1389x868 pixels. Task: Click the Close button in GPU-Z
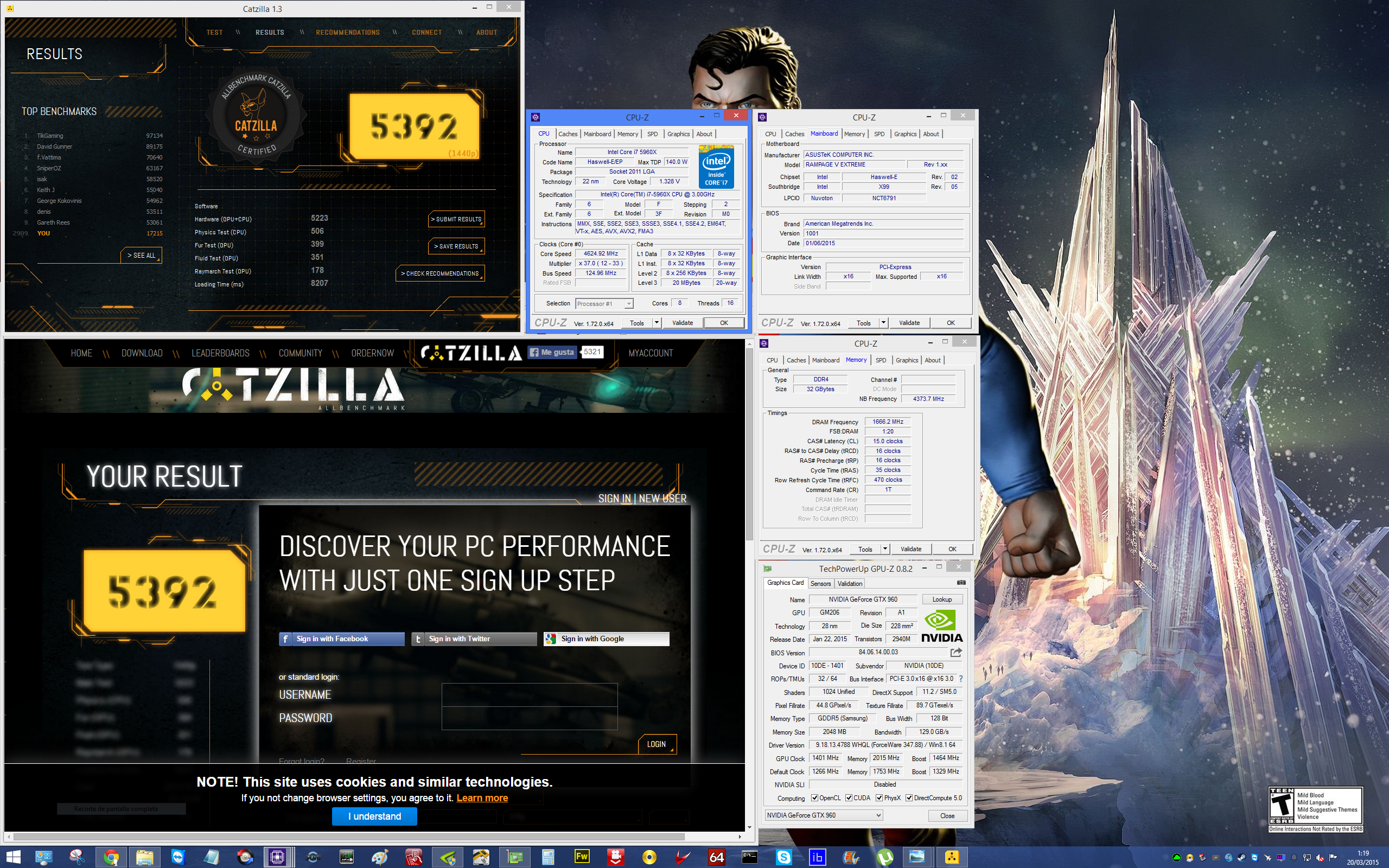(x=947, y=816)
